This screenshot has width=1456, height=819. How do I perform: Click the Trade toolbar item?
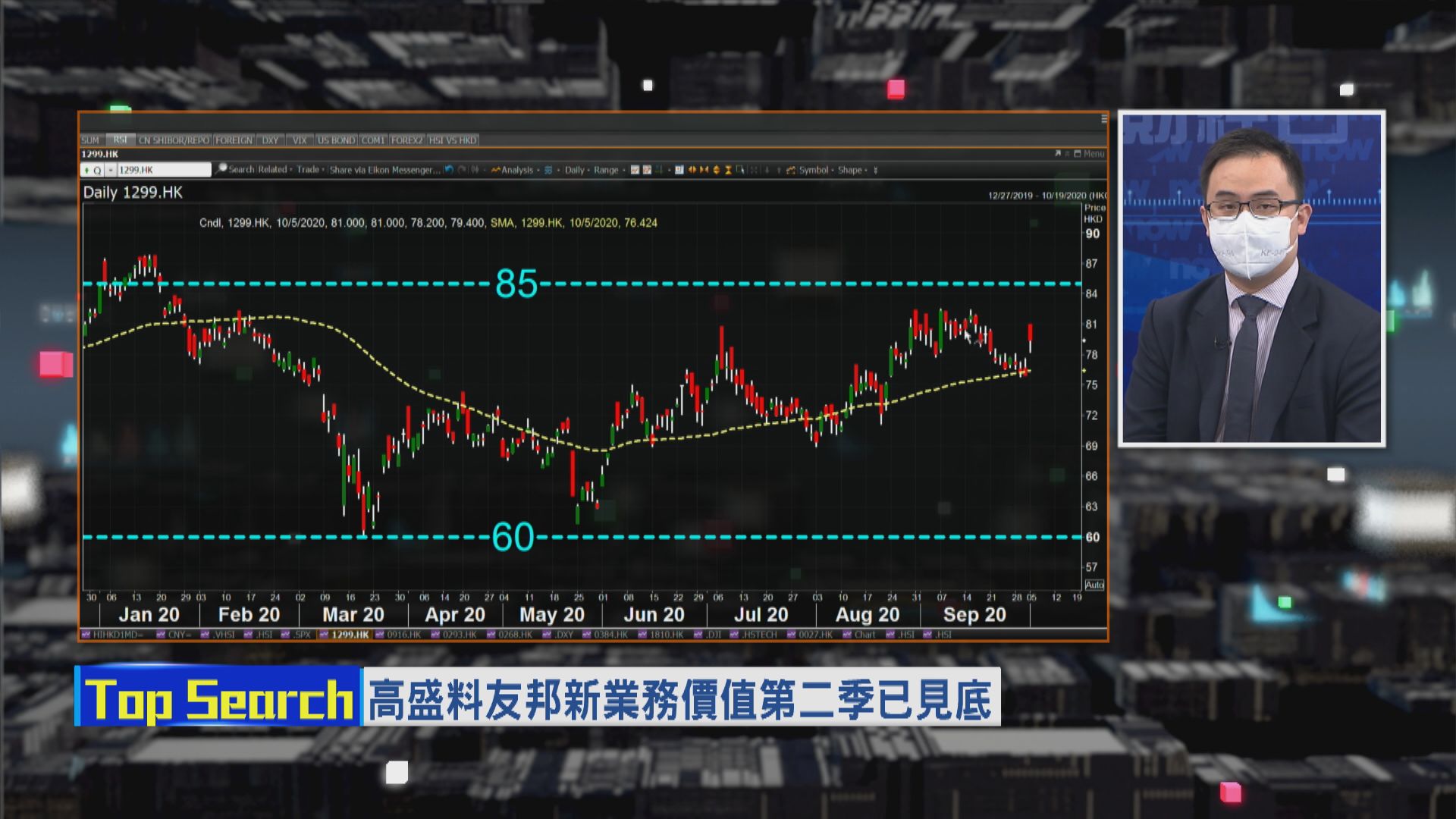point(309,169)
